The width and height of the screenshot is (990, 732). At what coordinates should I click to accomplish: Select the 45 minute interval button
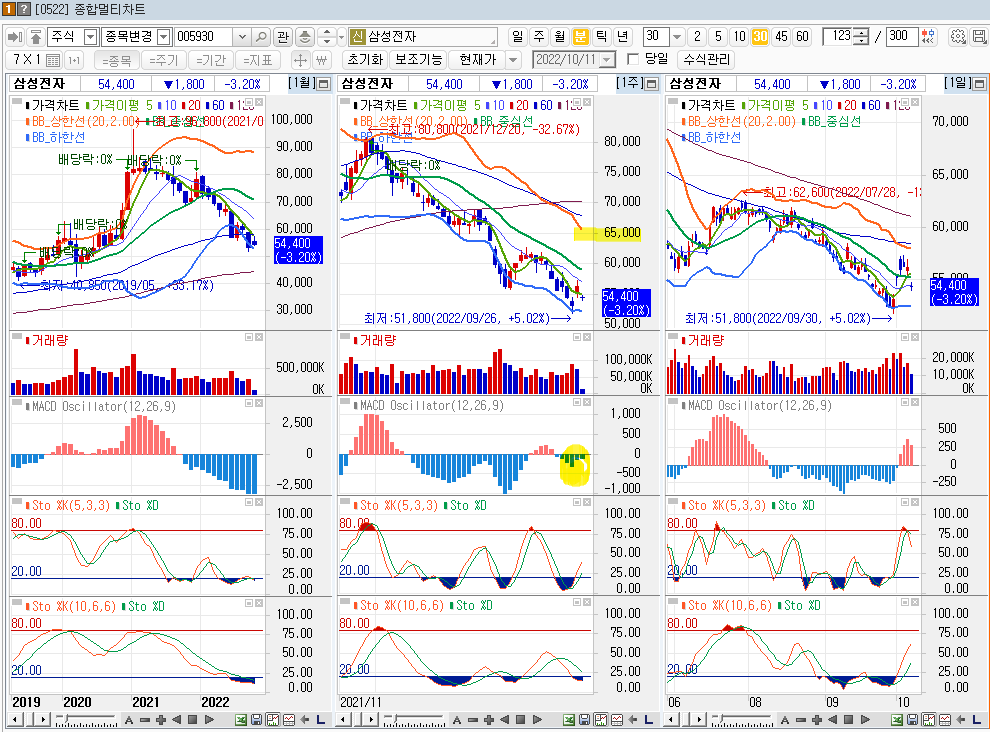pos(782,37)
